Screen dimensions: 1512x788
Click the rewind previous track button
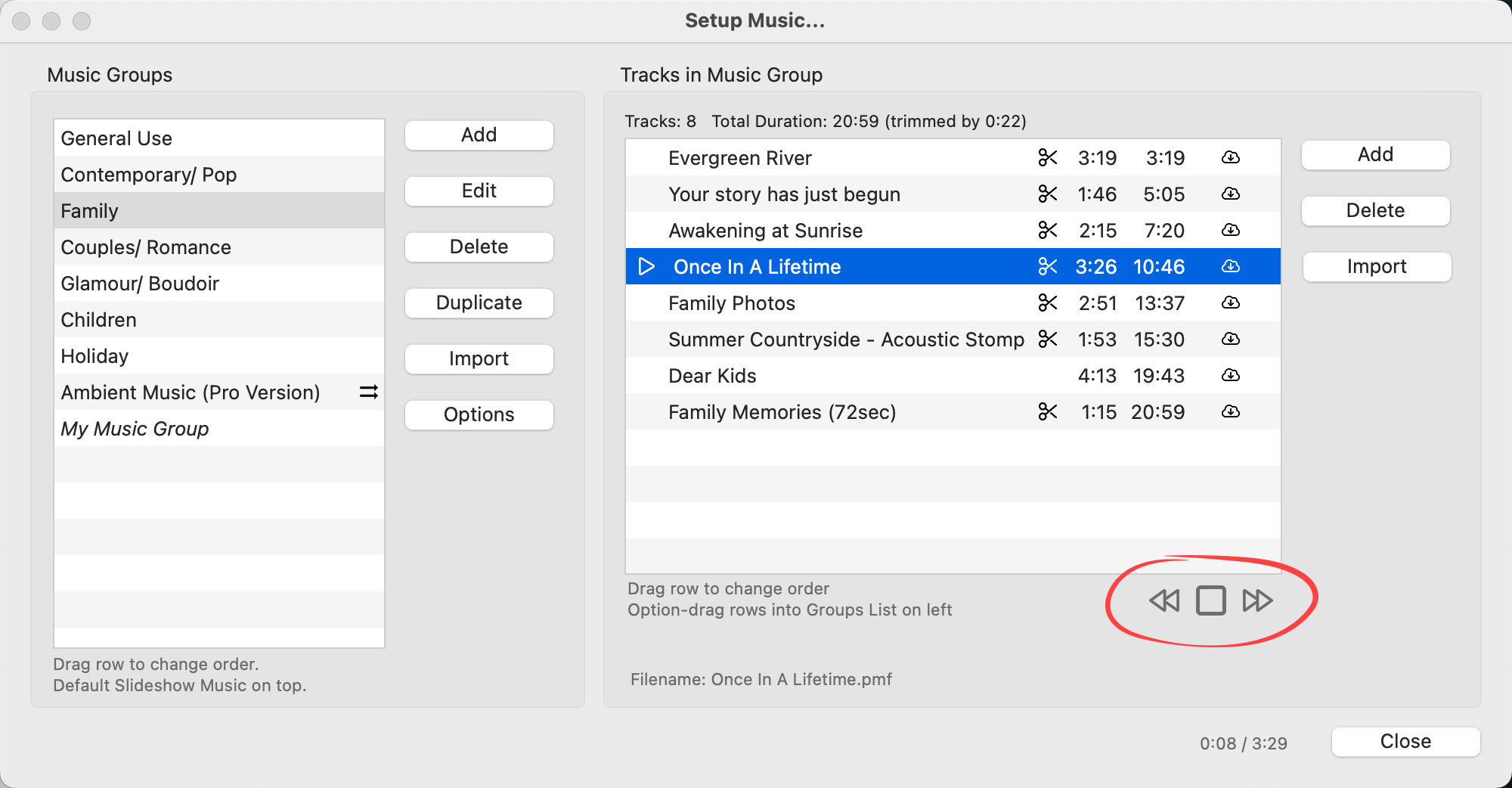(x=1164, y=600)
